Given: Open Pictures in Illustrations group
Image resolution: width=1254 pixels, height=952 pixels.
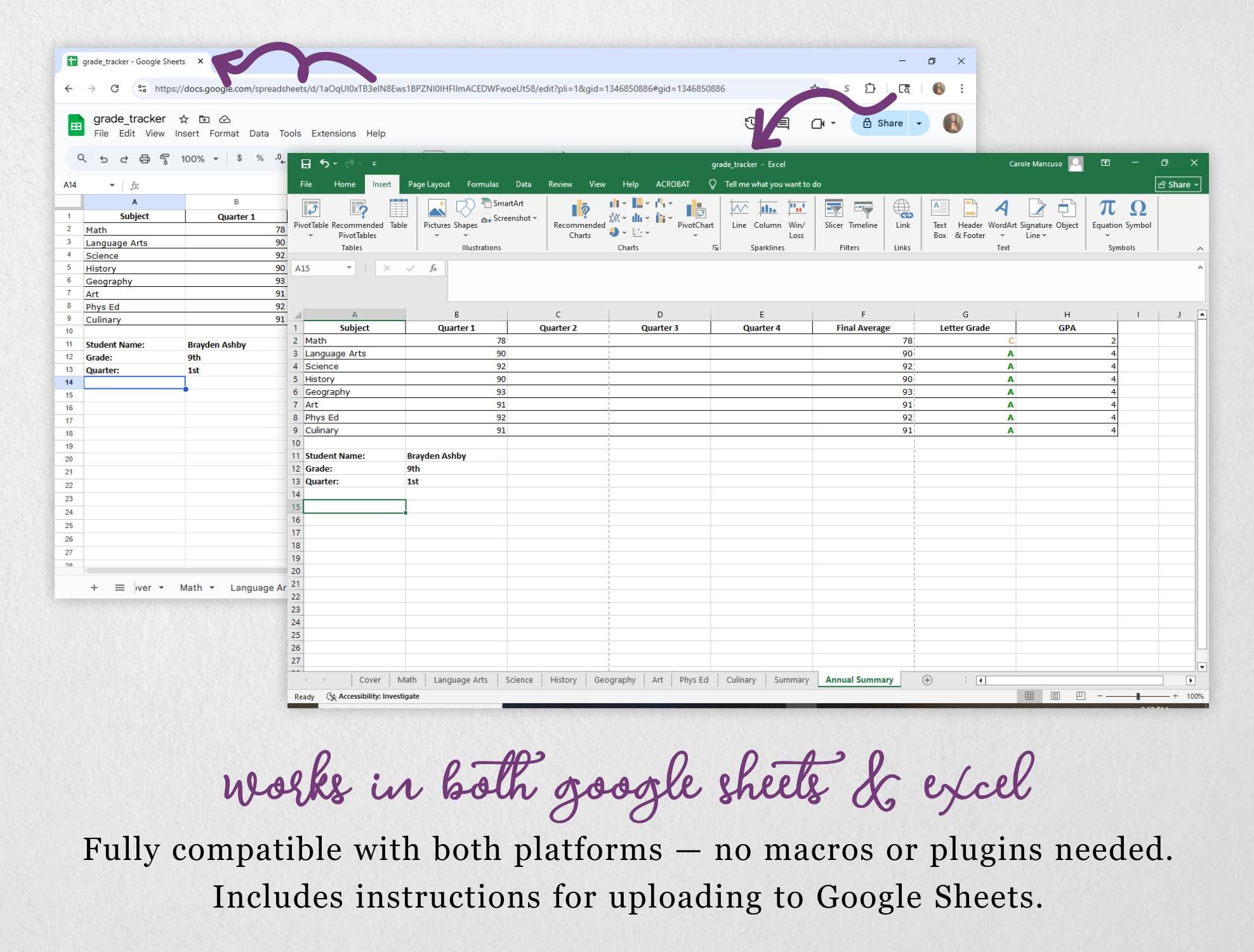Looking at the screenshot, I should tap(437, 218).
